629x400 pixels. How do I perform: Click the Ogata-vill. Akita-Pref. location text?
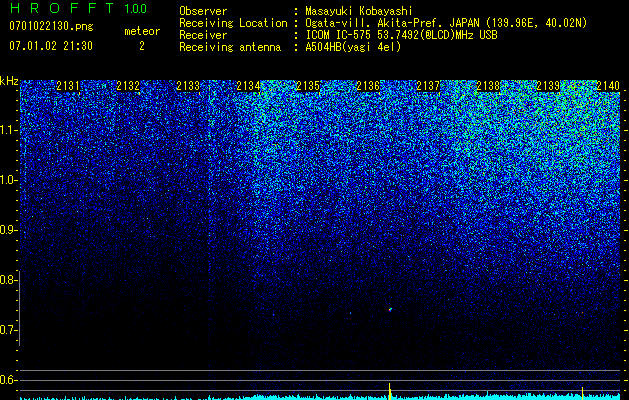(446, 23)
